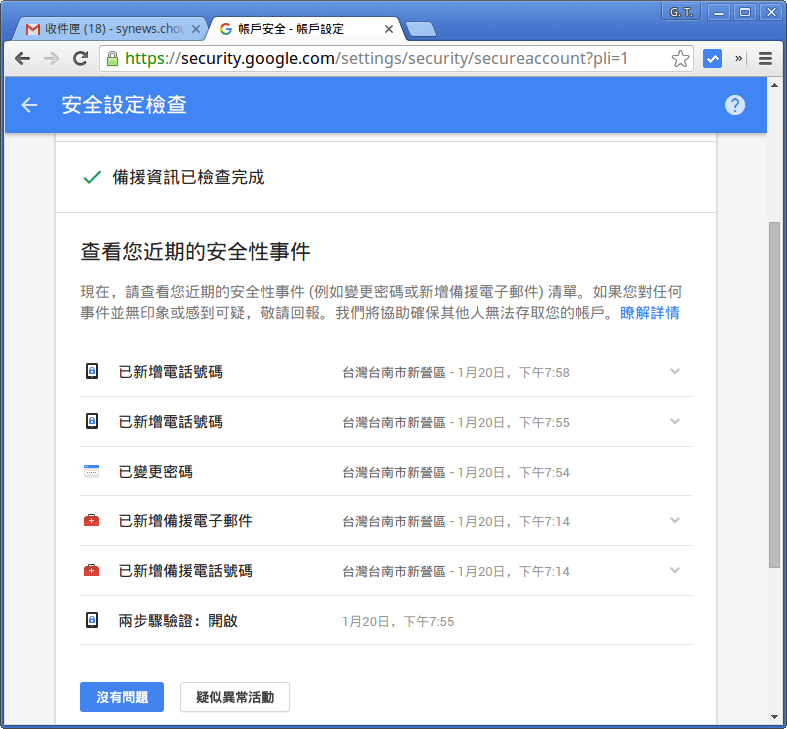Viewport: 787px width, 729px height.
Task: Click the scrollbar up arrow
Action: (774, 85)
